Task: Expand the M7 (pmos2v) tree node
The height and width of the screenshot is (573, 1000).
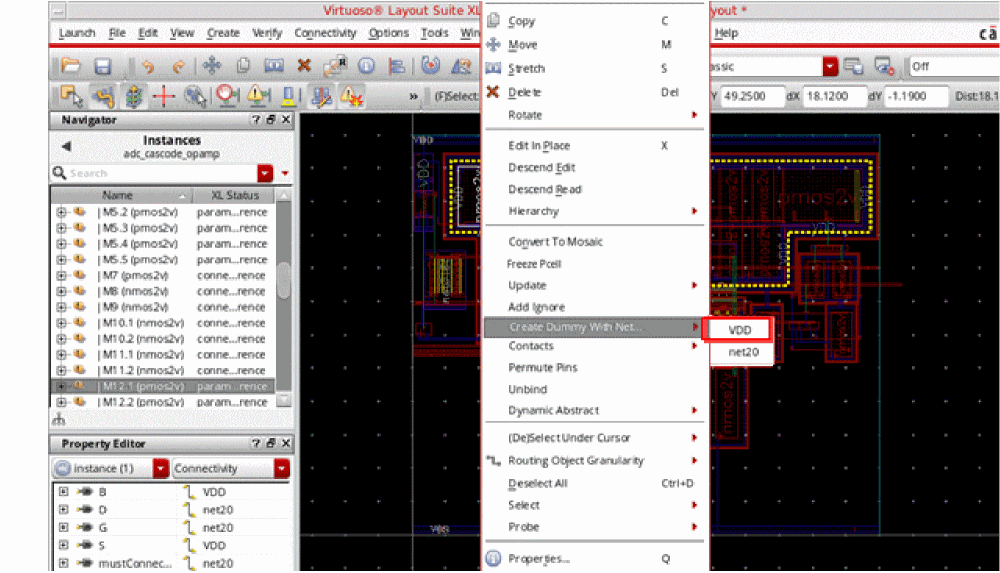Action: point(63,275)
